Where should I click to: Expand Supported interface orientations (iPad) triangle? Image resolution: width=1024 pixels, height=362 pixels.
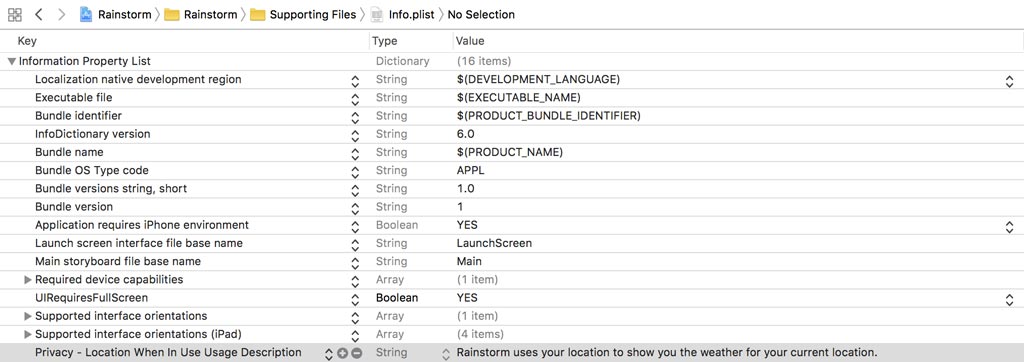(28, 335)
